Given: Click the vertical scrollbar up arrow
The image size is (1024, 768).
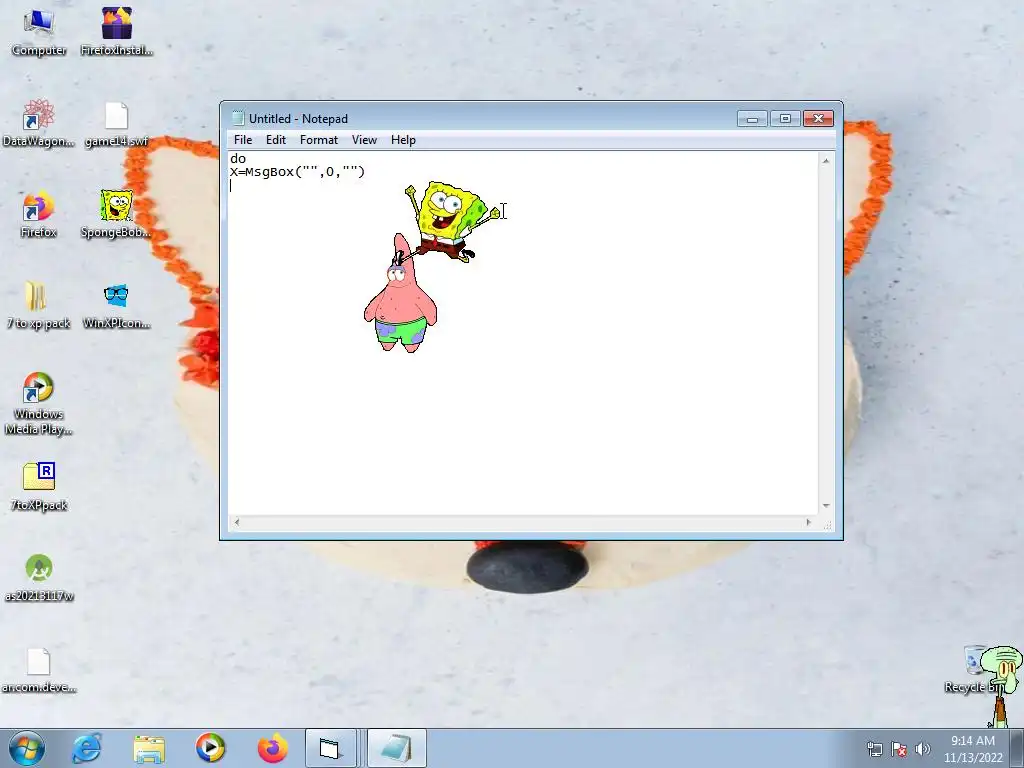Looking at the screenshot, I should tap(826, 161).
